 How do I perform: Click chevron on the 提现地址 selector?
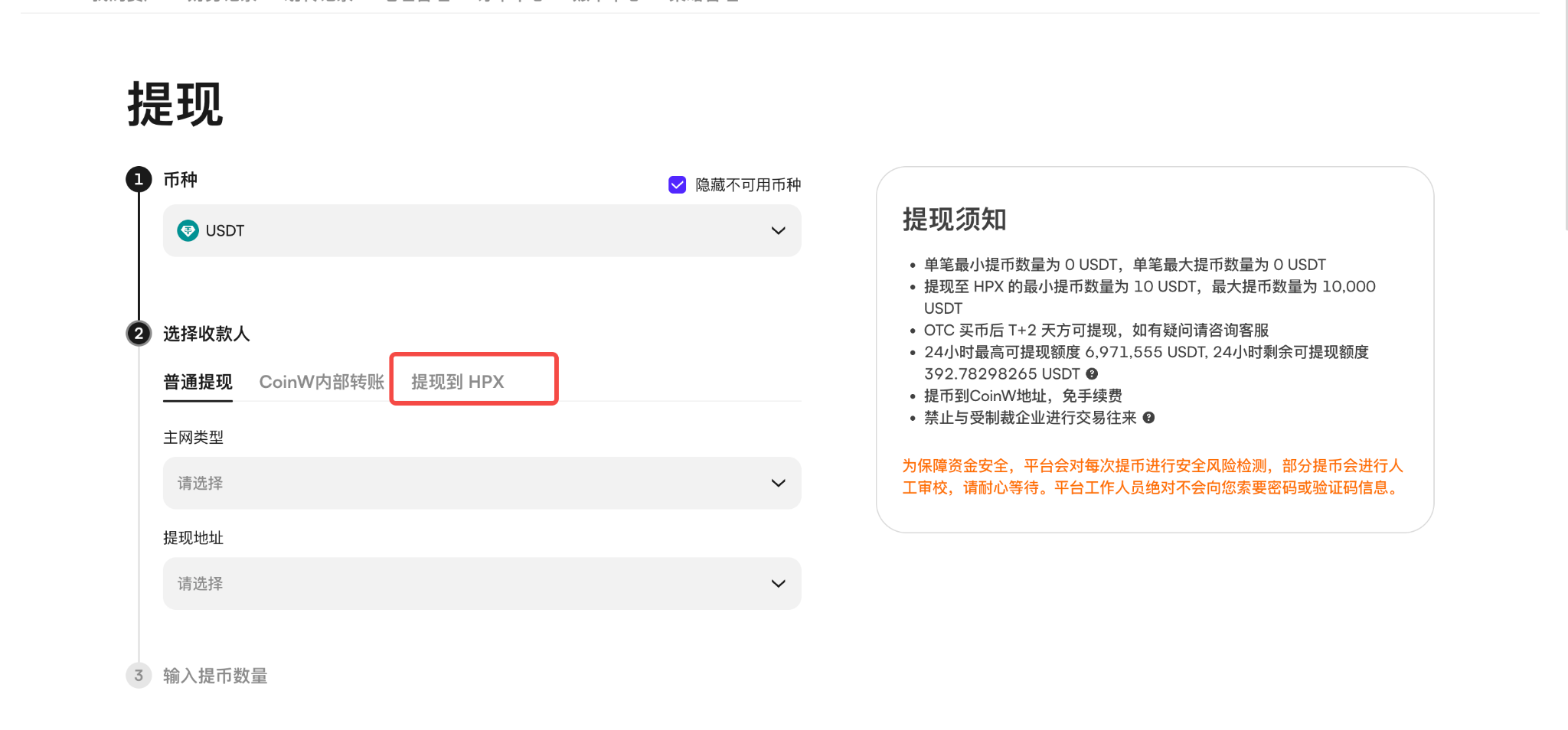coord(778,583)
